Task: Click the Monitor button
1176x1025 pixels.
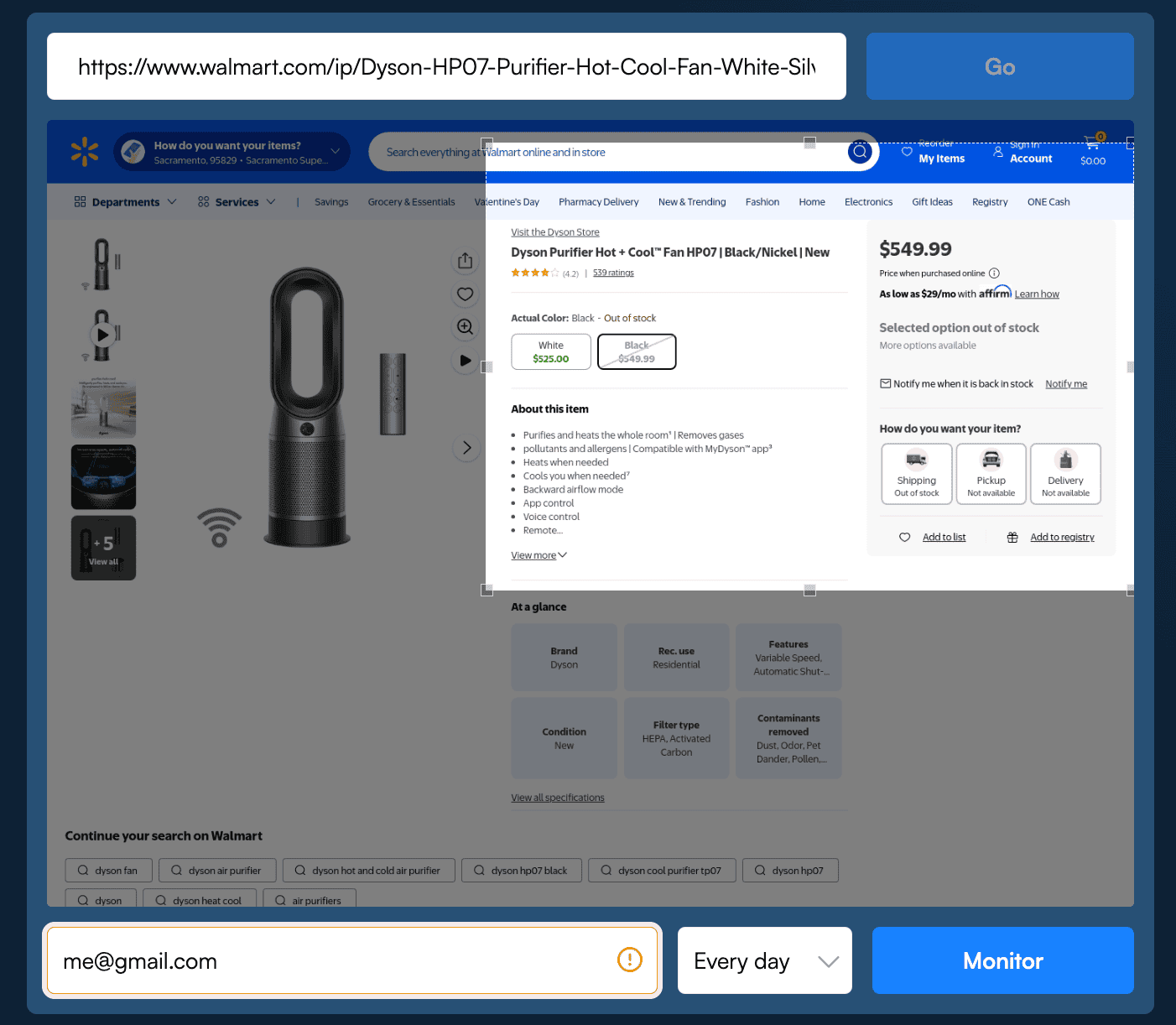Action: [x=1003, y=960]
